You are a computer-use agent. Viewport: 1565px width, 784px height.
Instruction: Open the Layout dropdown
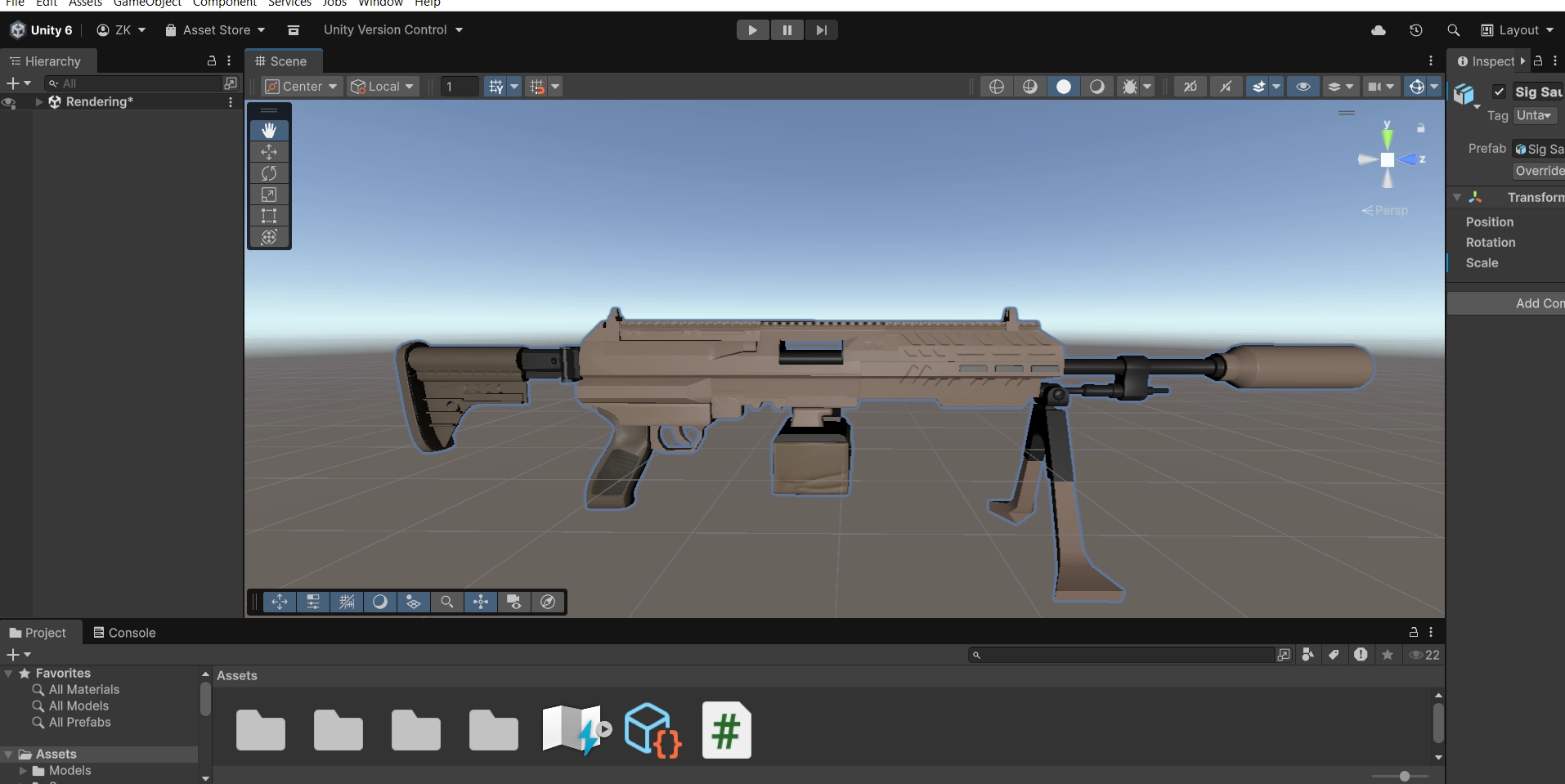pos(1518,30)
